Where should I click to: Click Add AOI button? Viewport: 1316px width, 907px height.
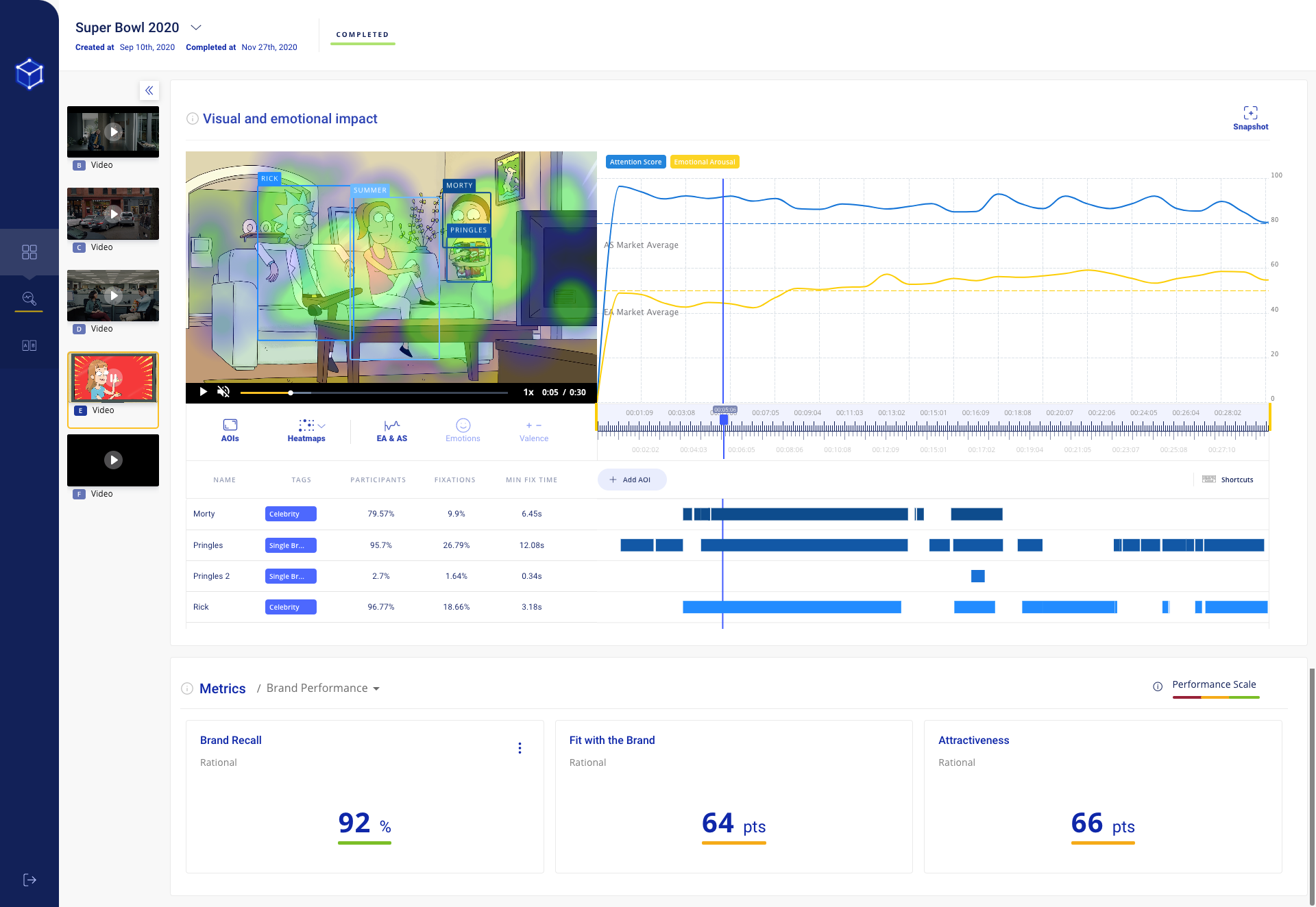(x=632, y=480)
